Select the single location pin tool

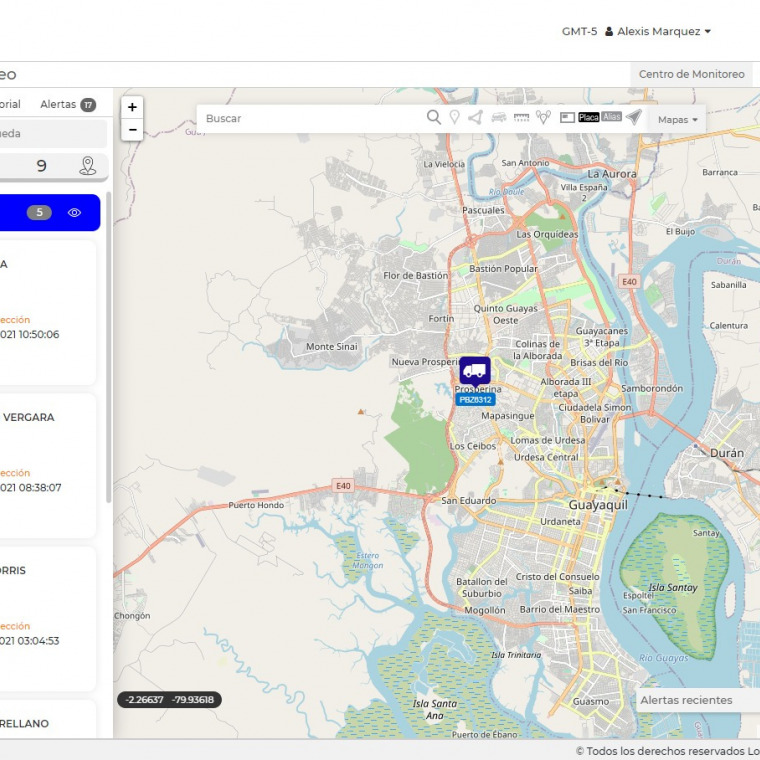click(455, 117)
